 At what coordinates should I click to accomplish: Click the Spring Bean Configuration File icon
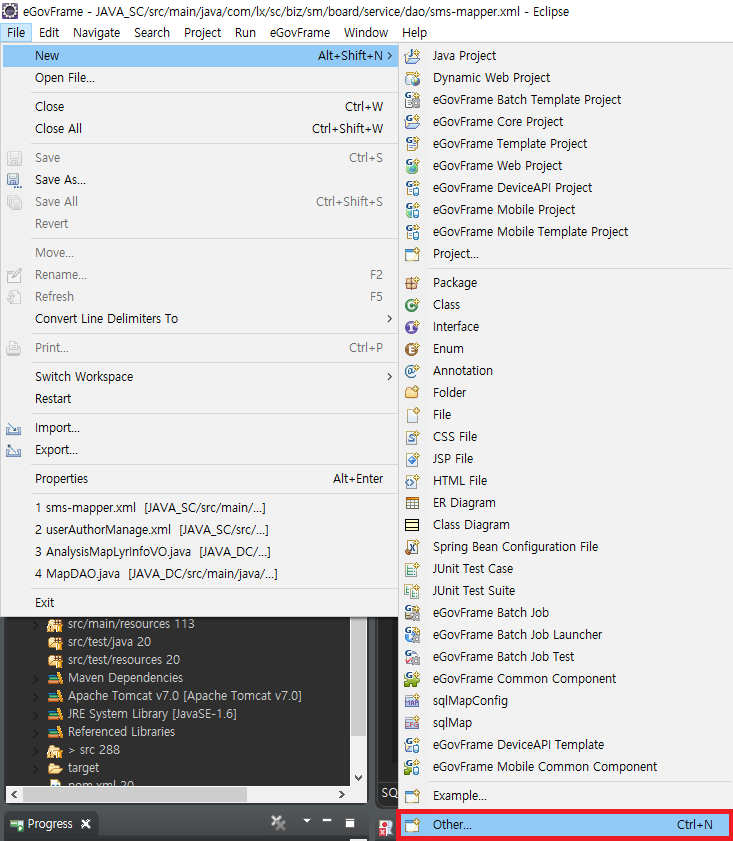412,547
